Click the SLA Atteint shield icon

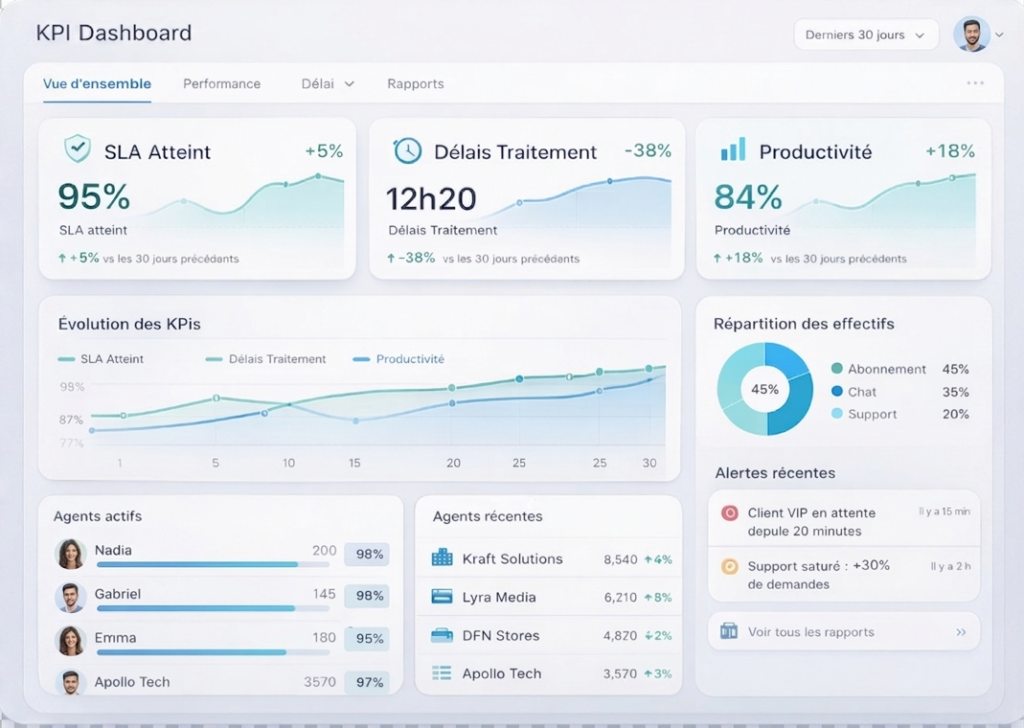coord(77,149)
